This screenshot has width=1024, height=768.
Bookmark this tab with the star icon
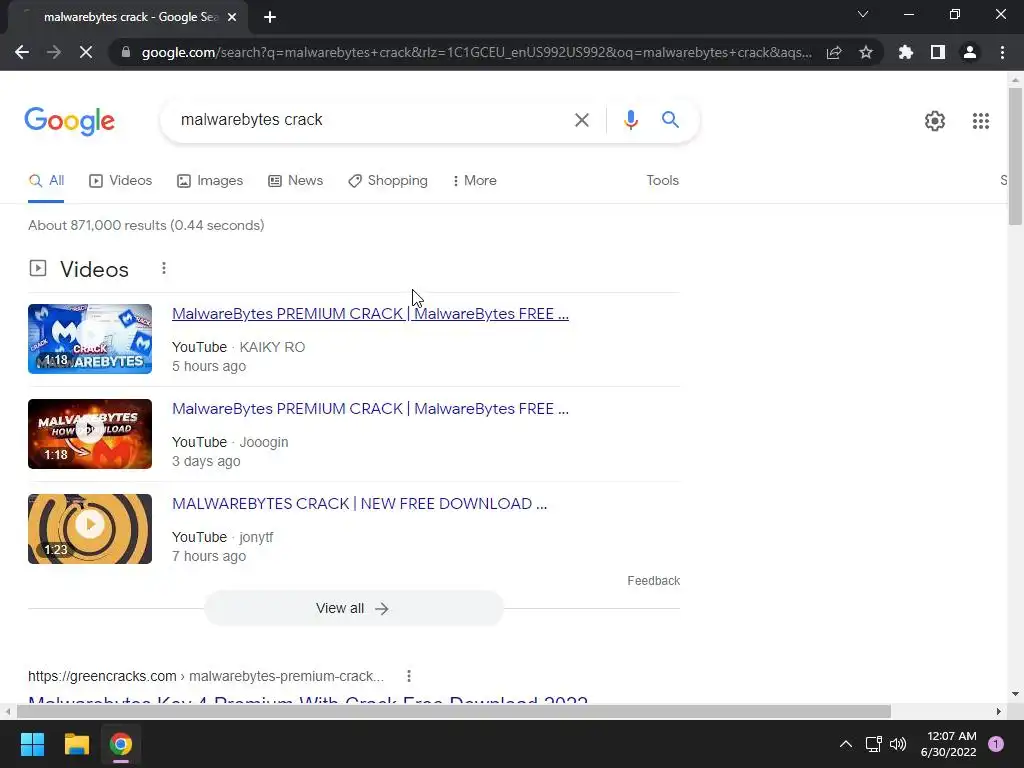pyautogui.click(x=866, y=52)
